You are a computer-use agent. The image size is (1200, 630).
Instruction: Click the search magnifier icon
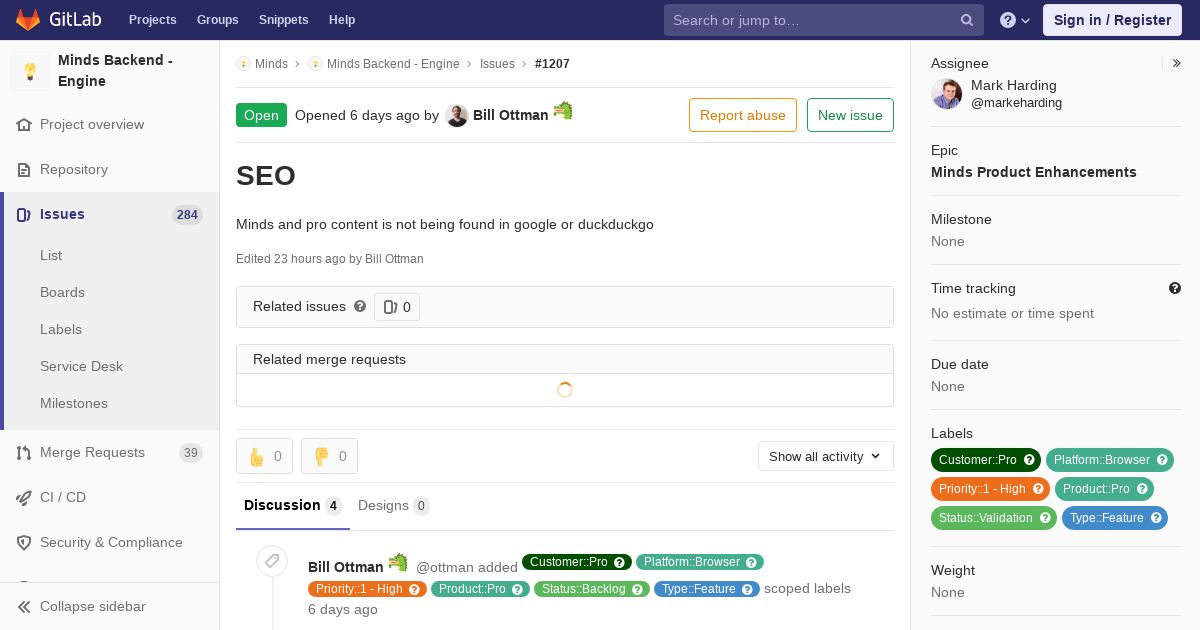coord(967,20)
